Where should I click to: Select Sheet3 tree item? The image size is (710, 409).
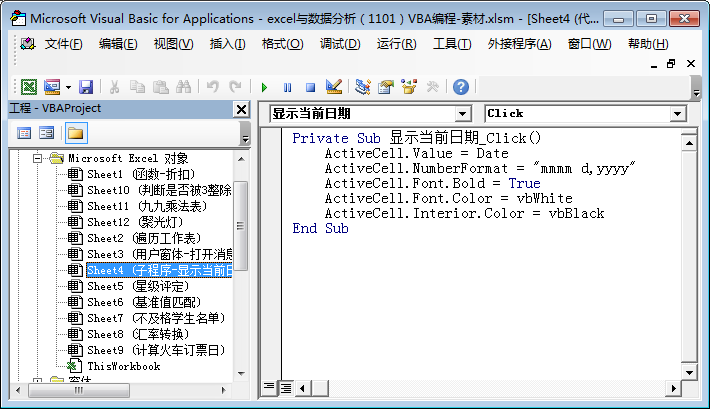159,255
